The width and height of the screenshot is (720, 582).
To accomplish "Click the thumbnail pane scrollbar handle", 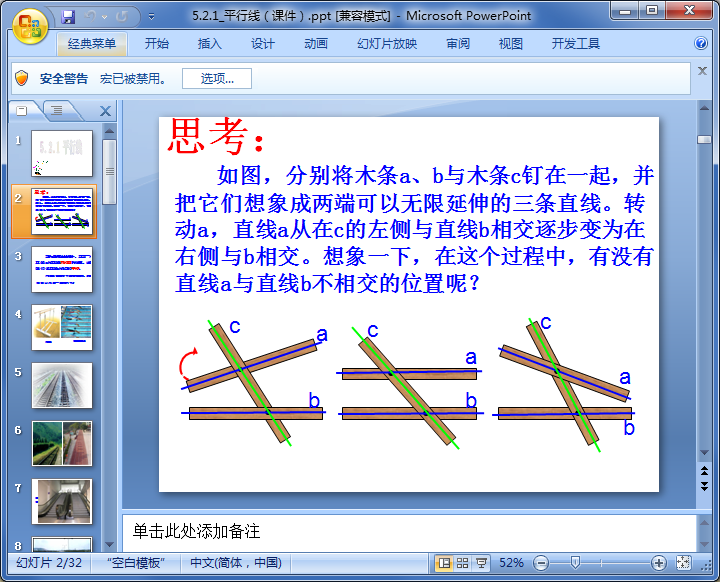I will coord(109,172).
